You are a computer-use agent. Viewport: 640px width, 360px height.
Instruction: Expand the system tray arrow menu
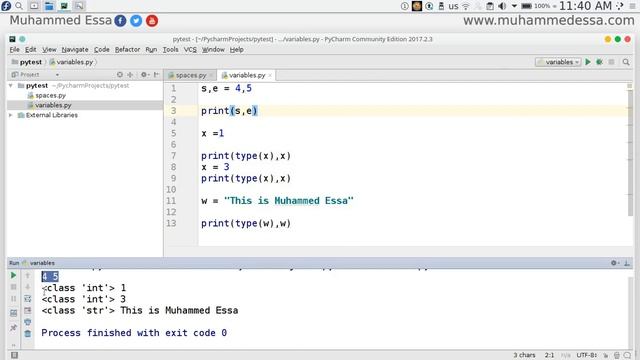[x=514, y=6]
